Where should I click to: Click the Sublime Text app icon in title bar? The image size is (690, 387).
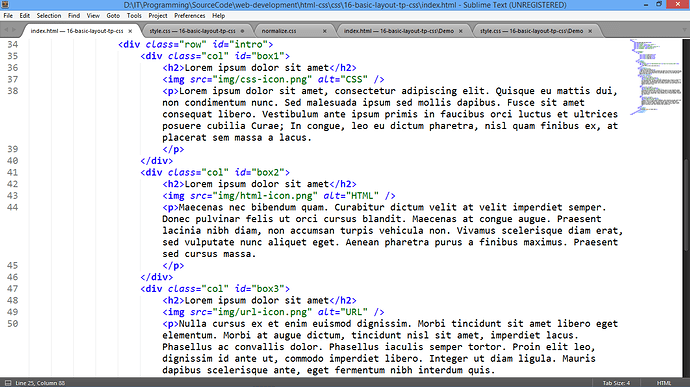click(x=5, y=5)
